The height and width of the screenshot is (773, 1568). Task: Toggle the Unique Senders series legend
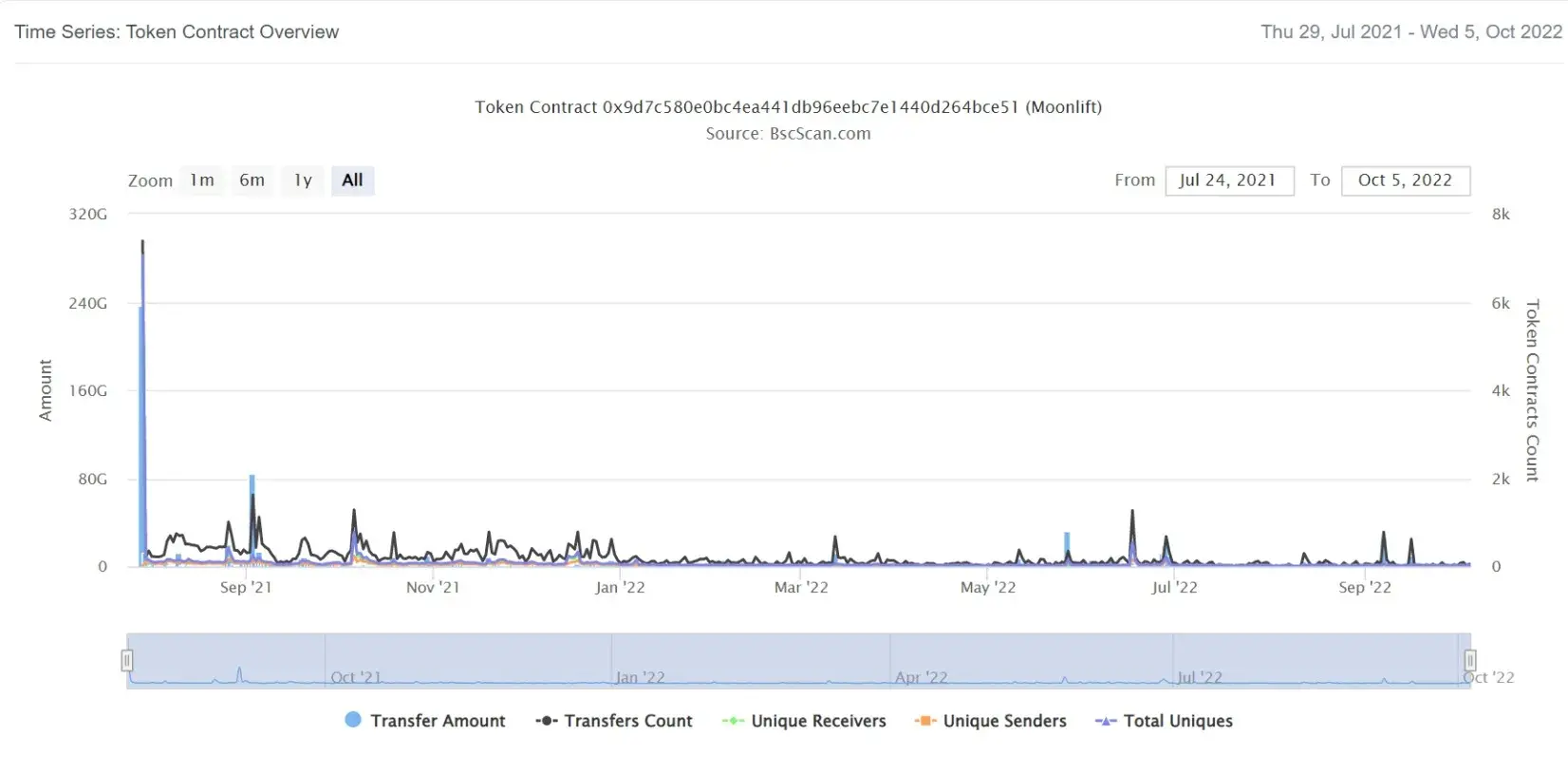coord(990,721)
